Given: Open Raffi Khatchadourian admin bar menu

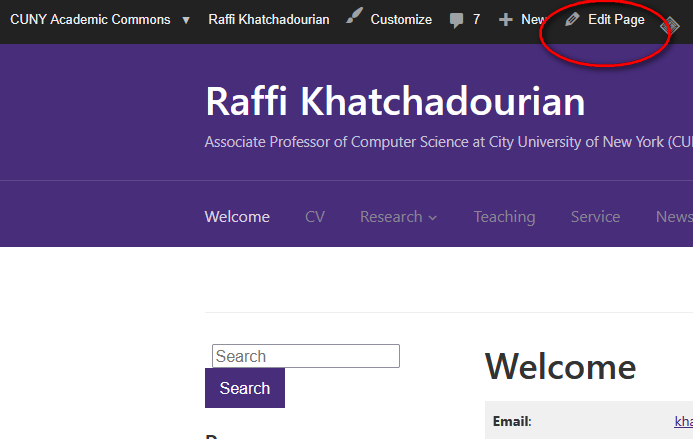Looking at the screenshot, I should click(x=268, y=20).
